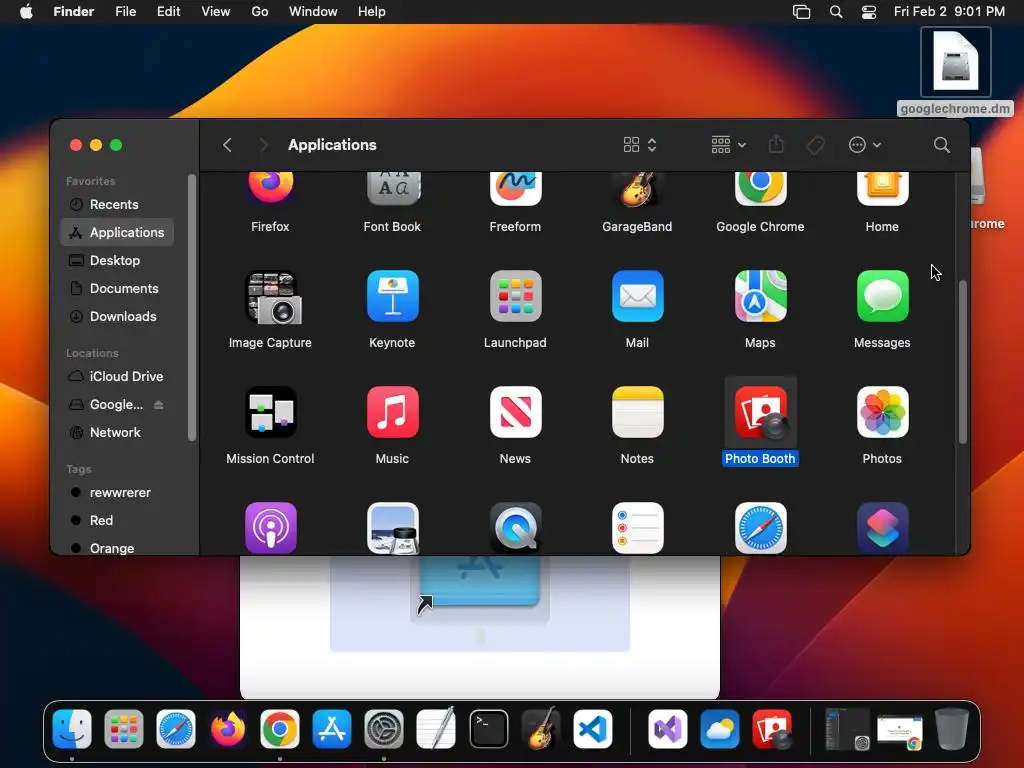Select the Red tag in sidebar
This screenshot has width=1024, height=768.
pyautogui.click(x=117, y=521)
